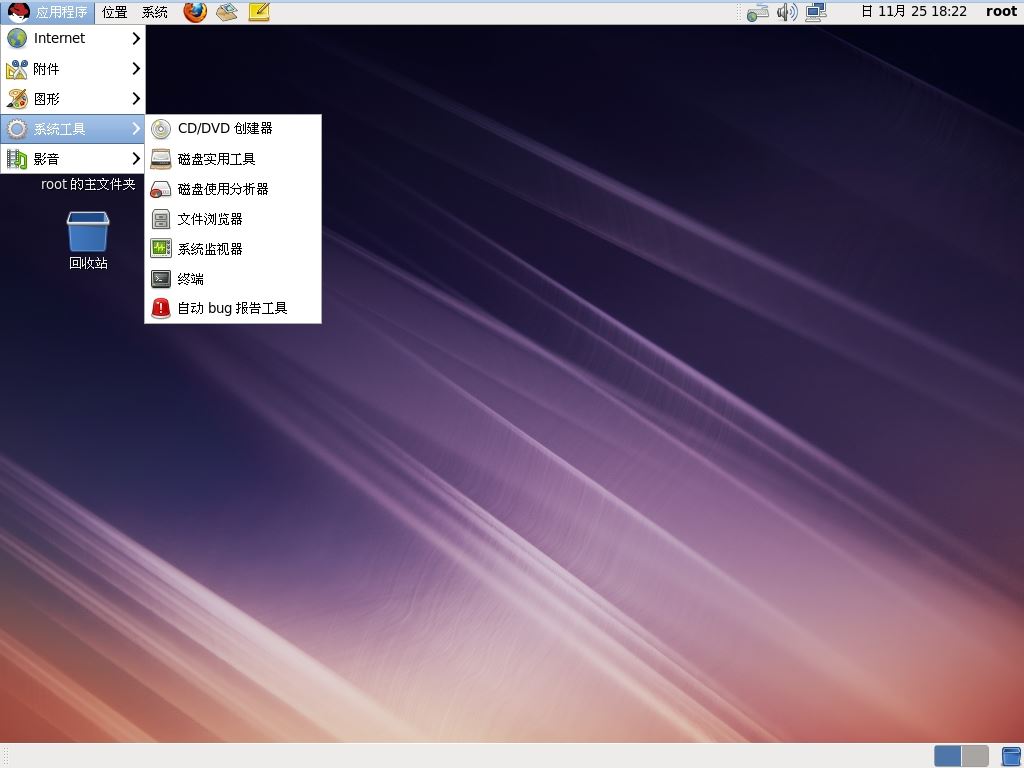Click the root 的主文件夹 desktop label
Screen dimensions: 1024x768
[88, 184]
